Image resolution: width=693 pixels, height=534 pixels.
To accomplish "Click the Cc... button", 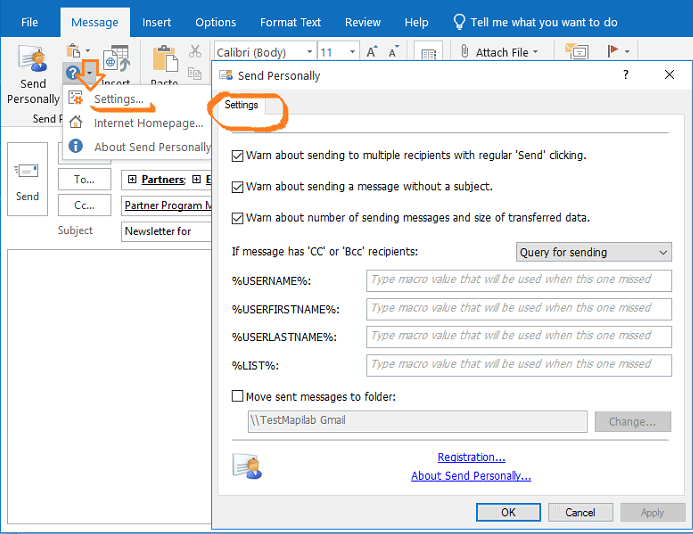I will [84, 205].
